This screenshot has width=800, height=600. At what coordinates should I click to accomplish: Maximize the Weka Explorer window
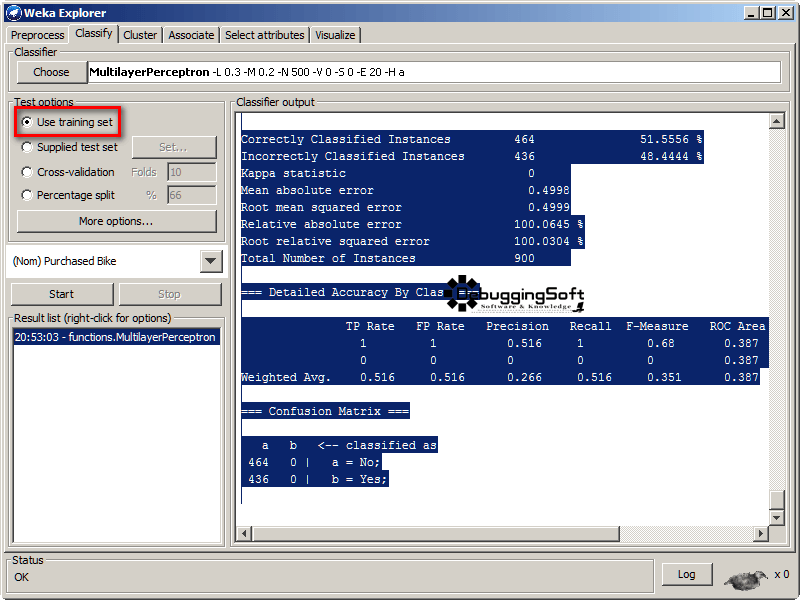click(x=768, y=13)
